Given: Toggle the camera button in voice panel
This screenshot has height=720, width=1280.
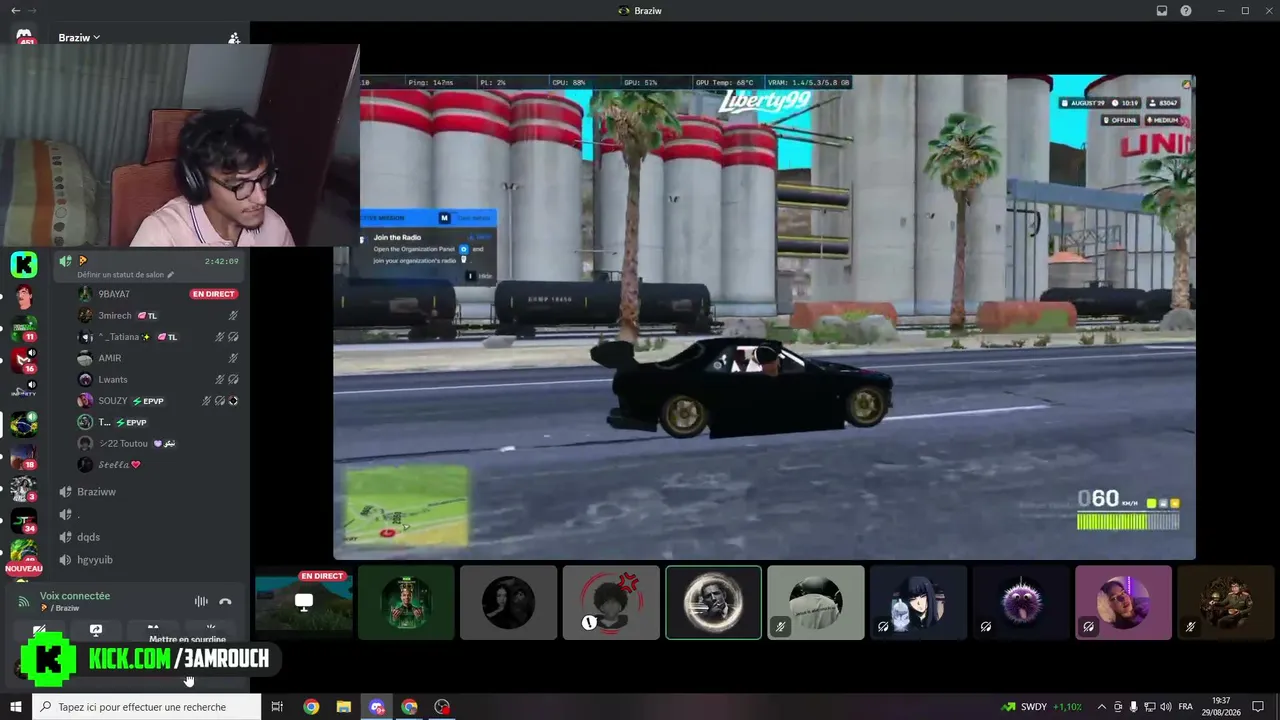Looking at the screenshot, I should 39,631.
